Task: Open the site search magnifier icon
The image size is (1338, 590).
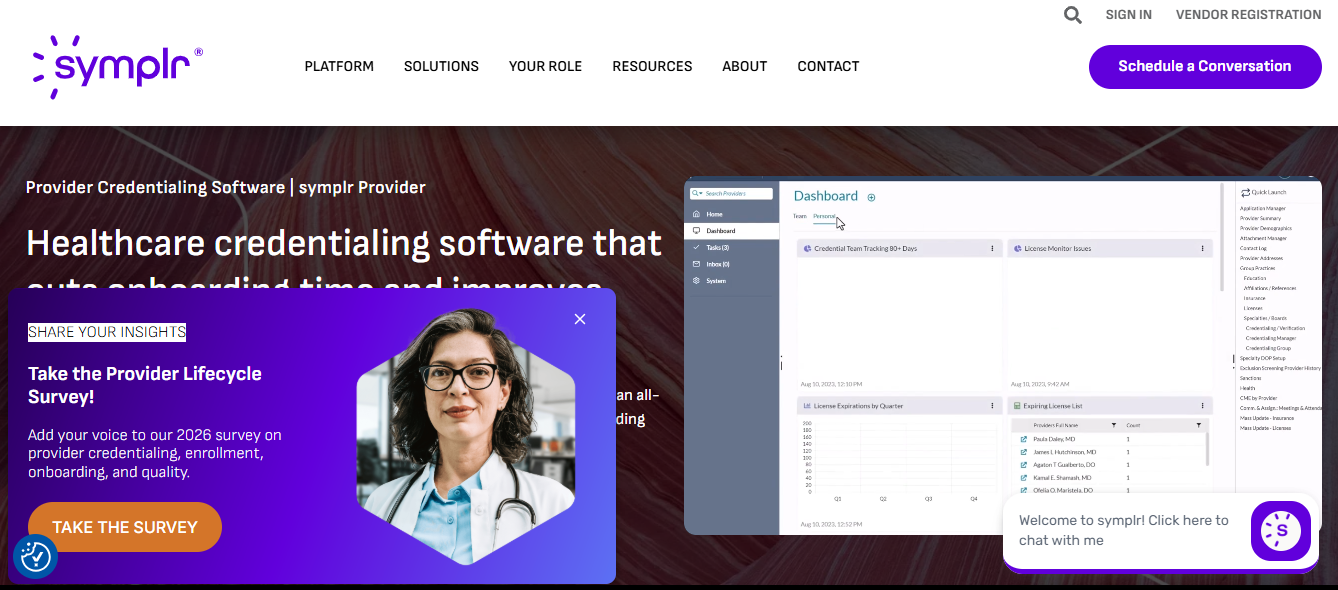Action: click(x=1072, y=15)
